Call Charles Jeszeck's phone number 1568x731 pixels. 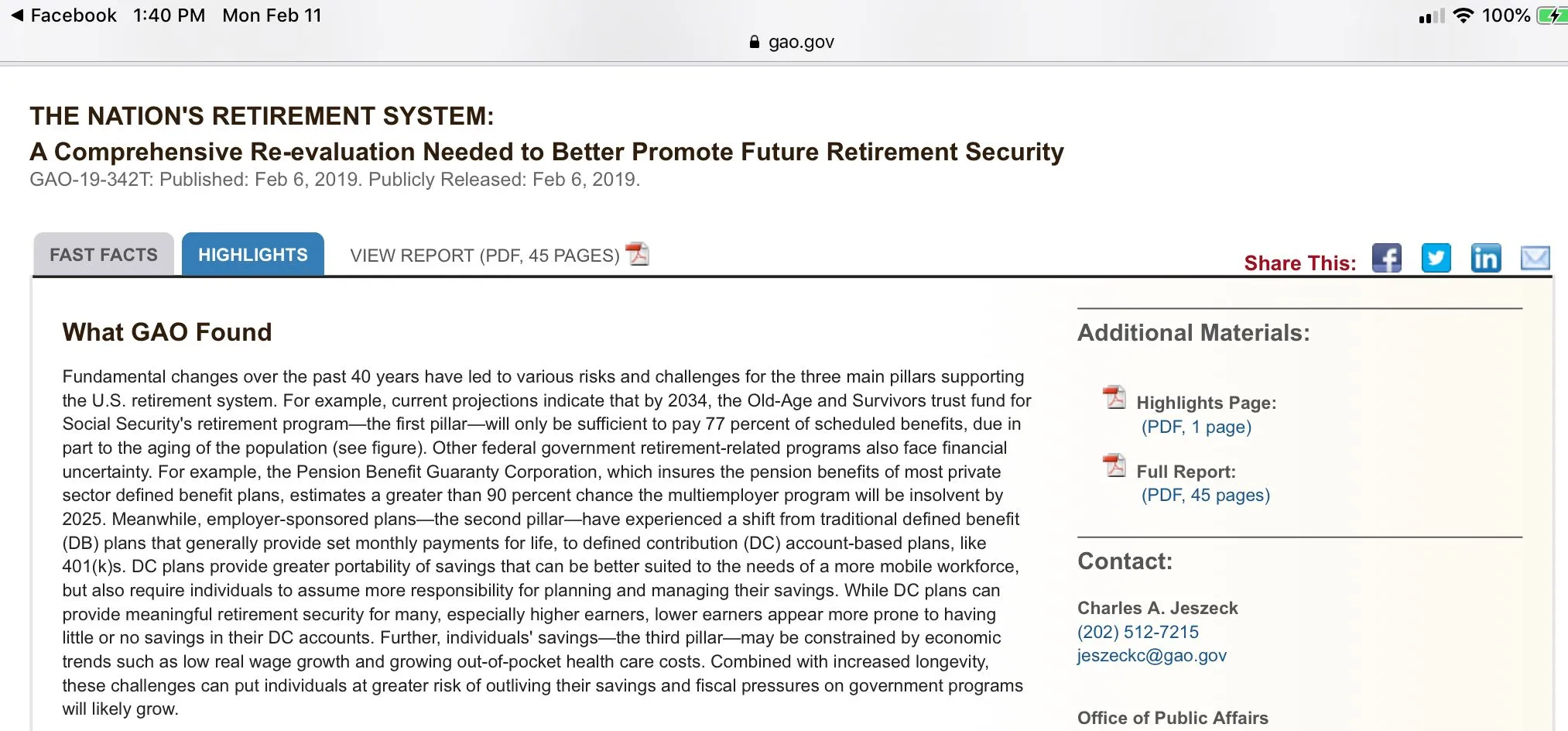click(x=1138, y=632)
